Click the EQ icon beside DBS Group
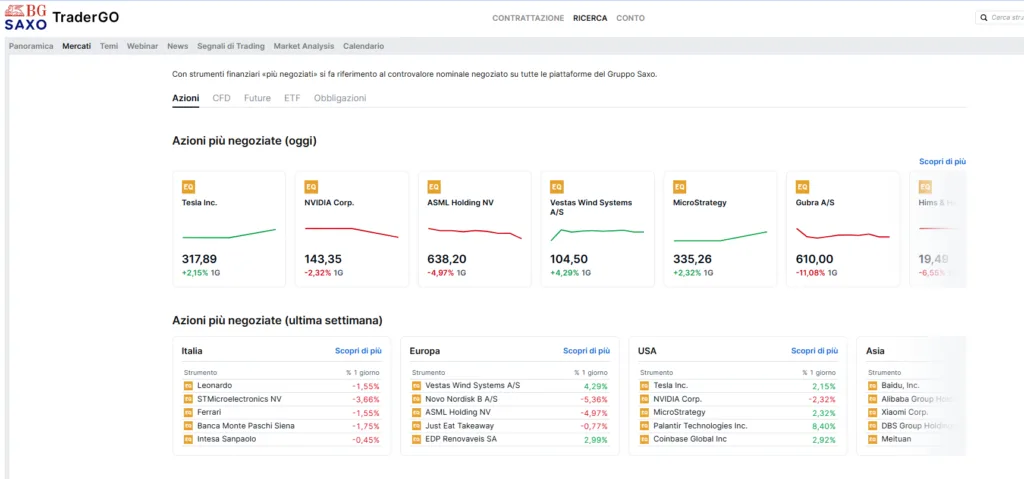Screen dimensions: 1024x479 click(x=872, y=426)
